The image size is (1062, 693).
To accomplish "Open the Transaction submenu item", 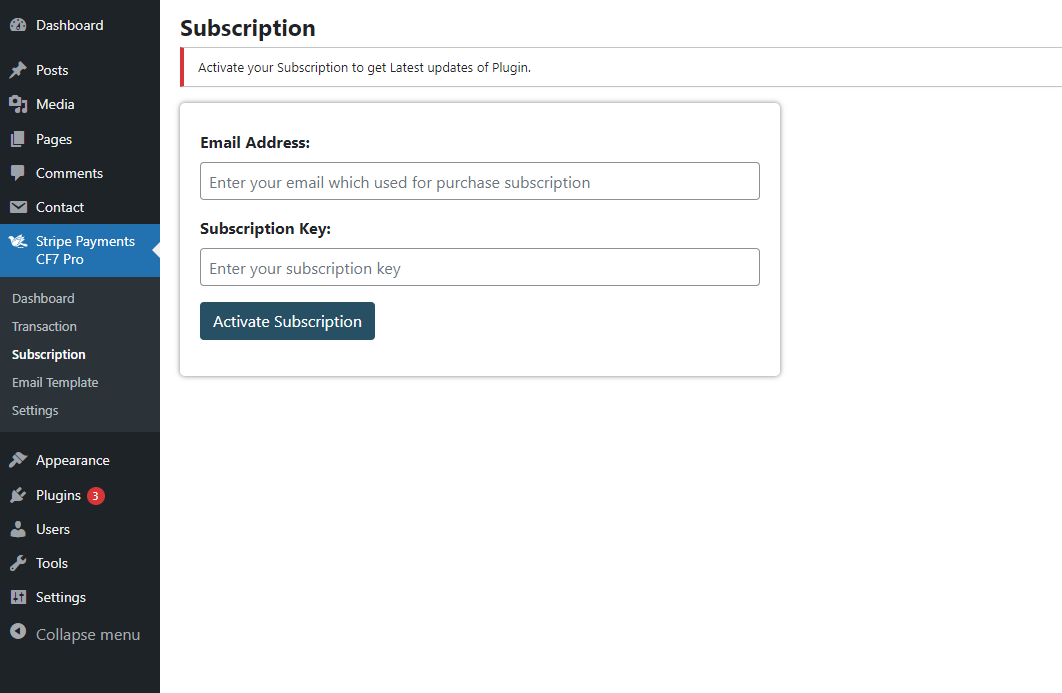I will [44, 326].
